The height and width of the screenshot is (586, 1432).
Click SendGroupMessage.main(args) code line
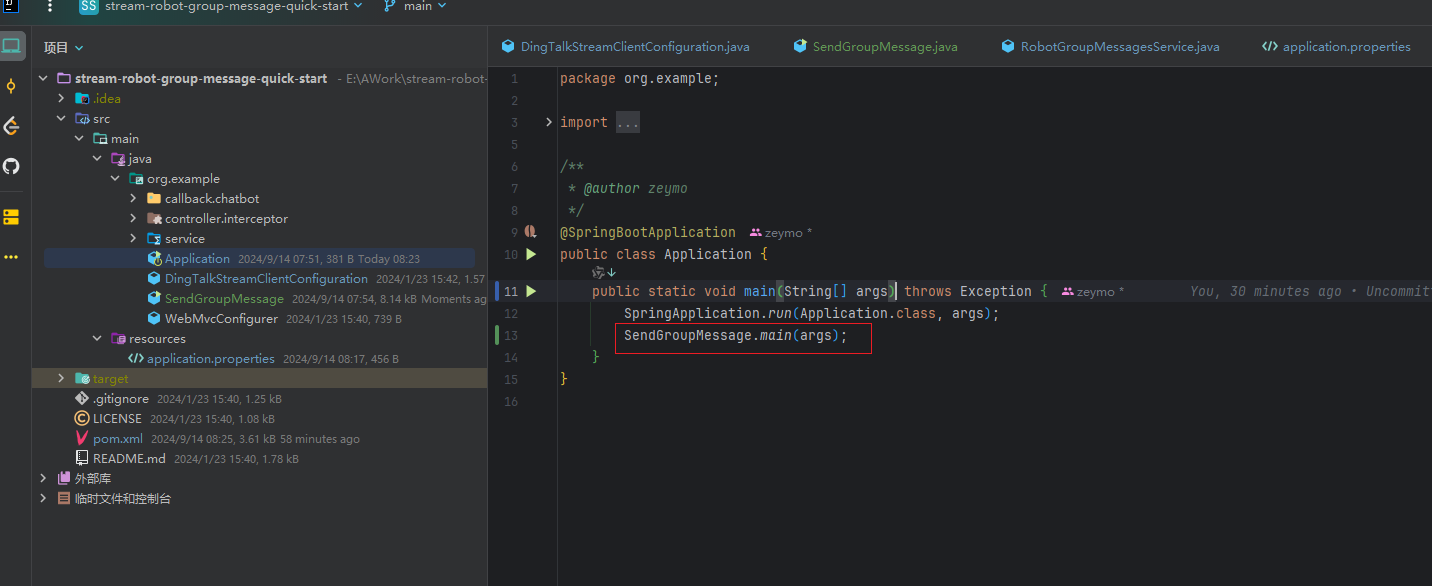coord(735,336)
